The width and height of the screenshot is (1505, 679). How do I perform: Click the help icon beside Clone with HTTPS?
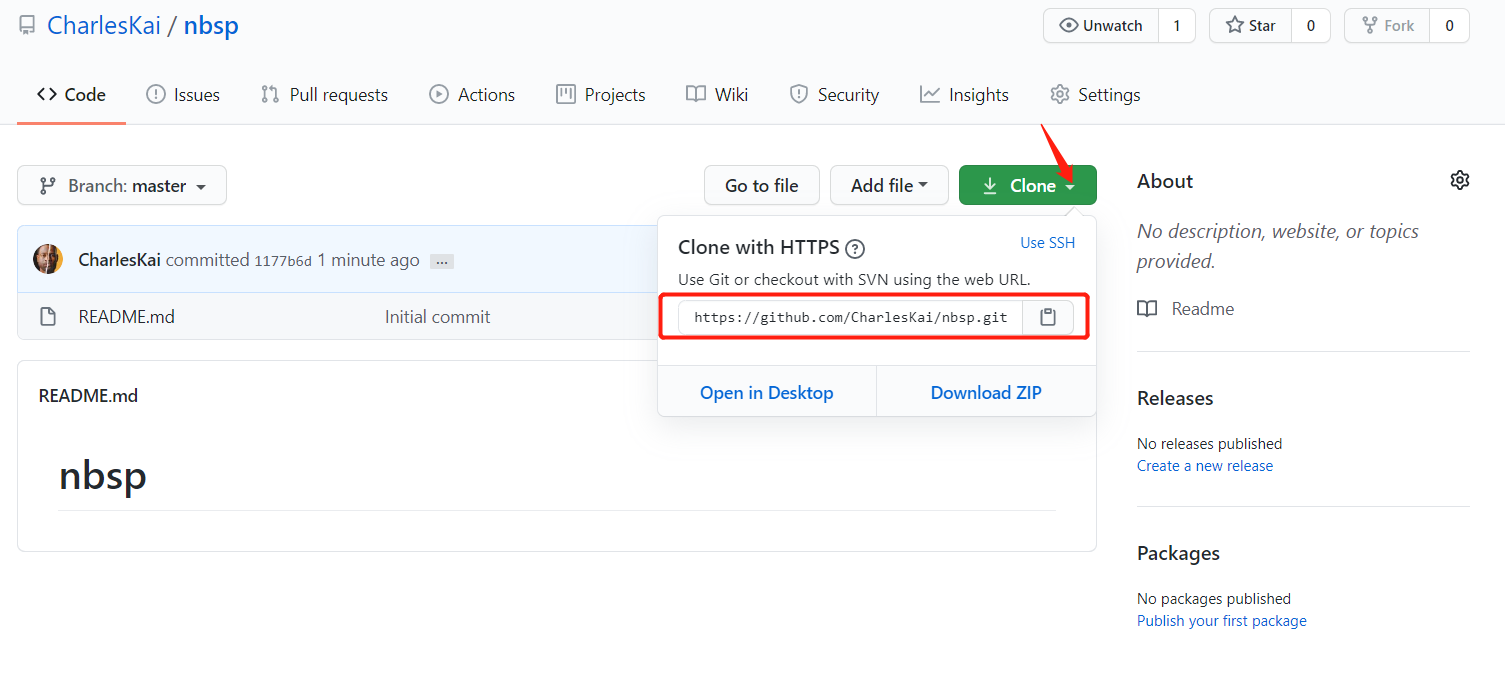(x=855, y=249)
